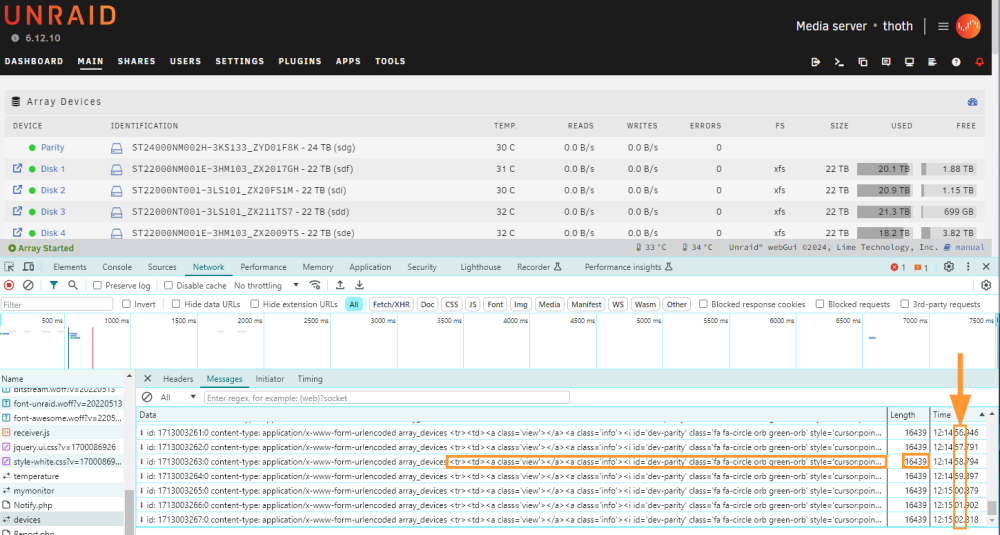Click the message regex filter field
This screenshot has width=1000, height=535.
coord(386,398)
